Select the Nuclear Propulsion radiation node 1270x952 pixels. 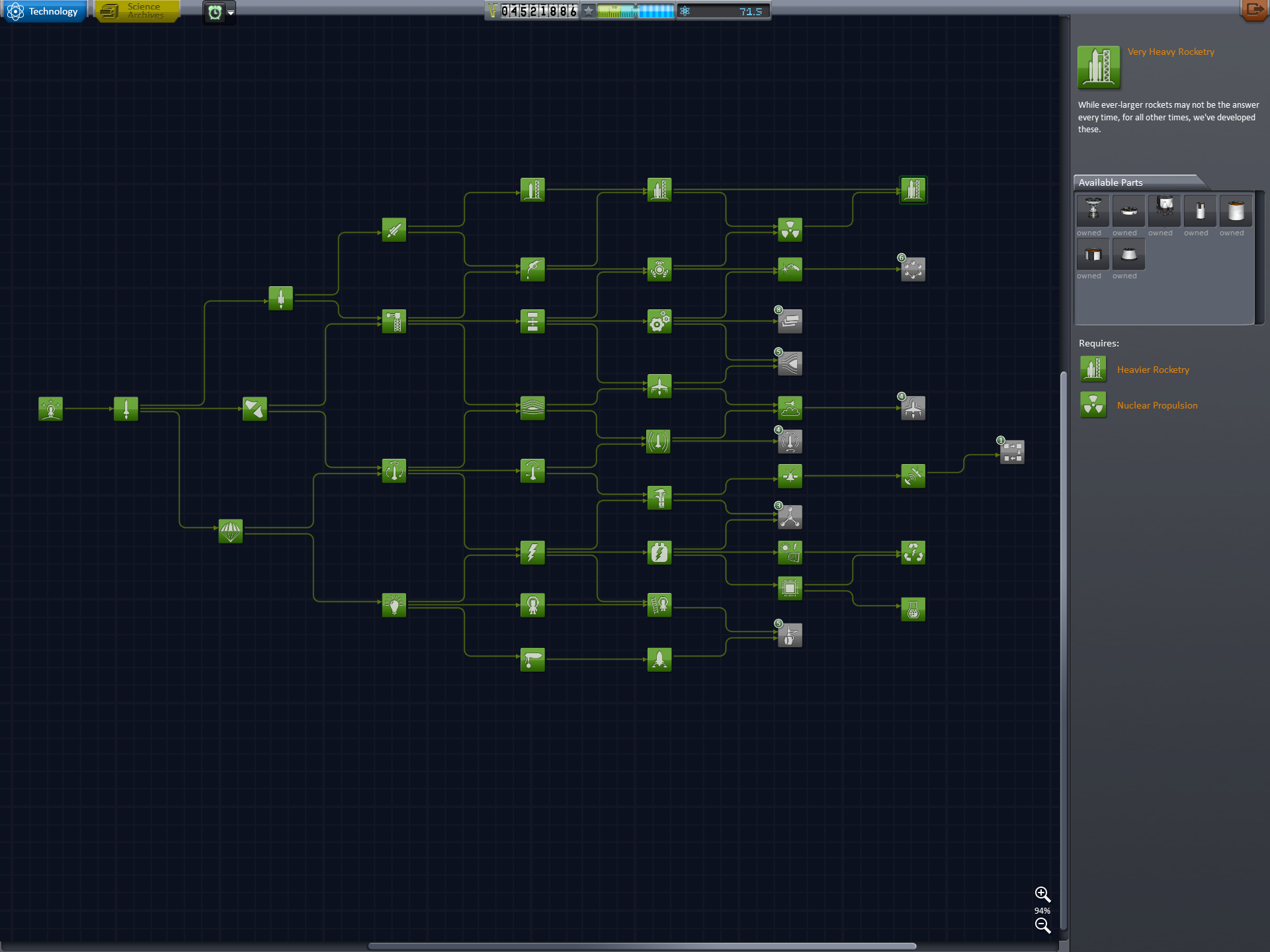coord(790,230)
